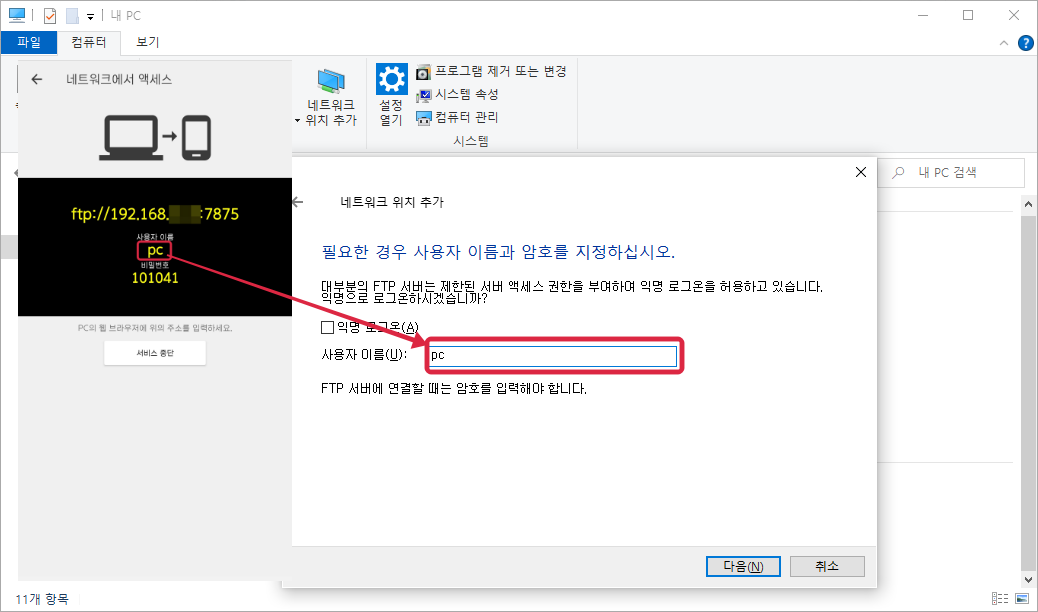Open the 네트워크 위치 추가 dropdown arrow
1038x612 pixels.
click(298, 121)
